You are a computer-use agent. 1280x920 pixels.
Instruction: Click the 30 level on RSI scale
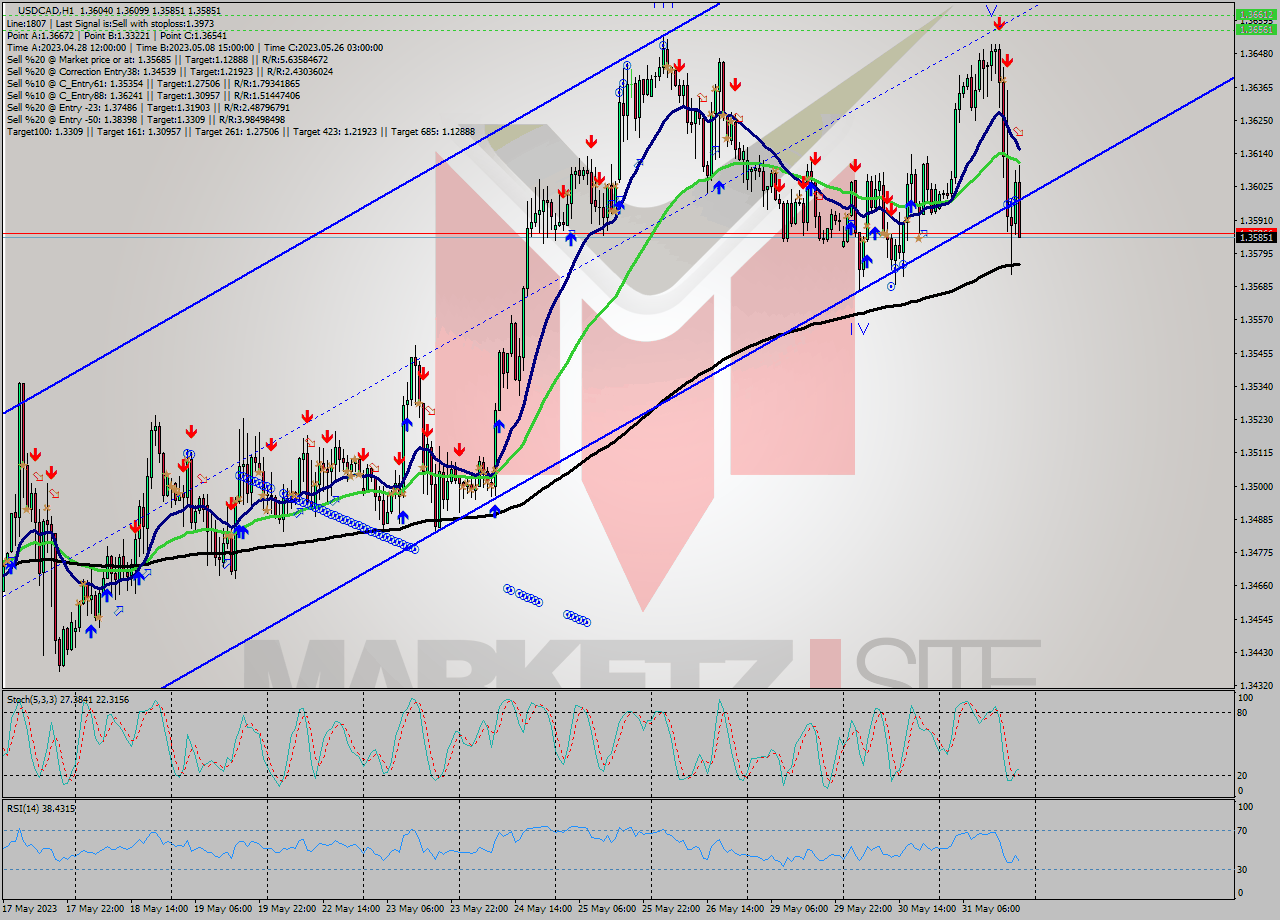tap(1244, 869)
